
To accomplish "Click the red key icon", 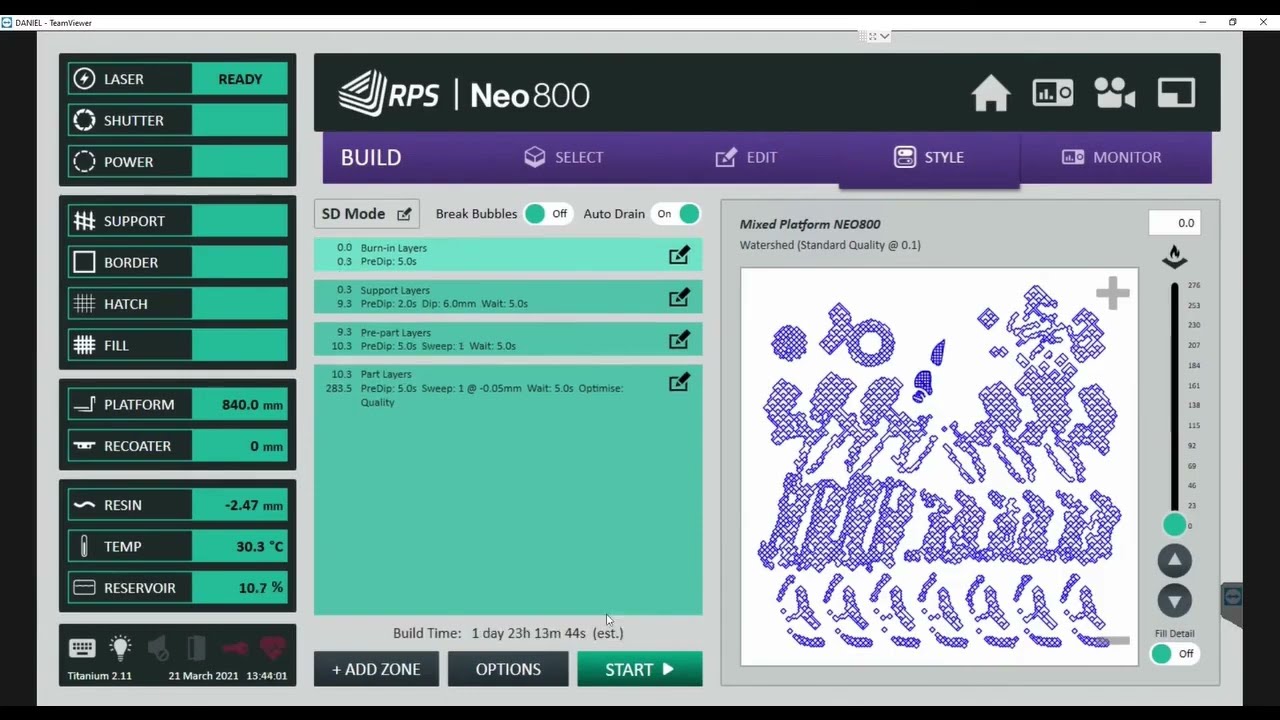I will (234, 648).
